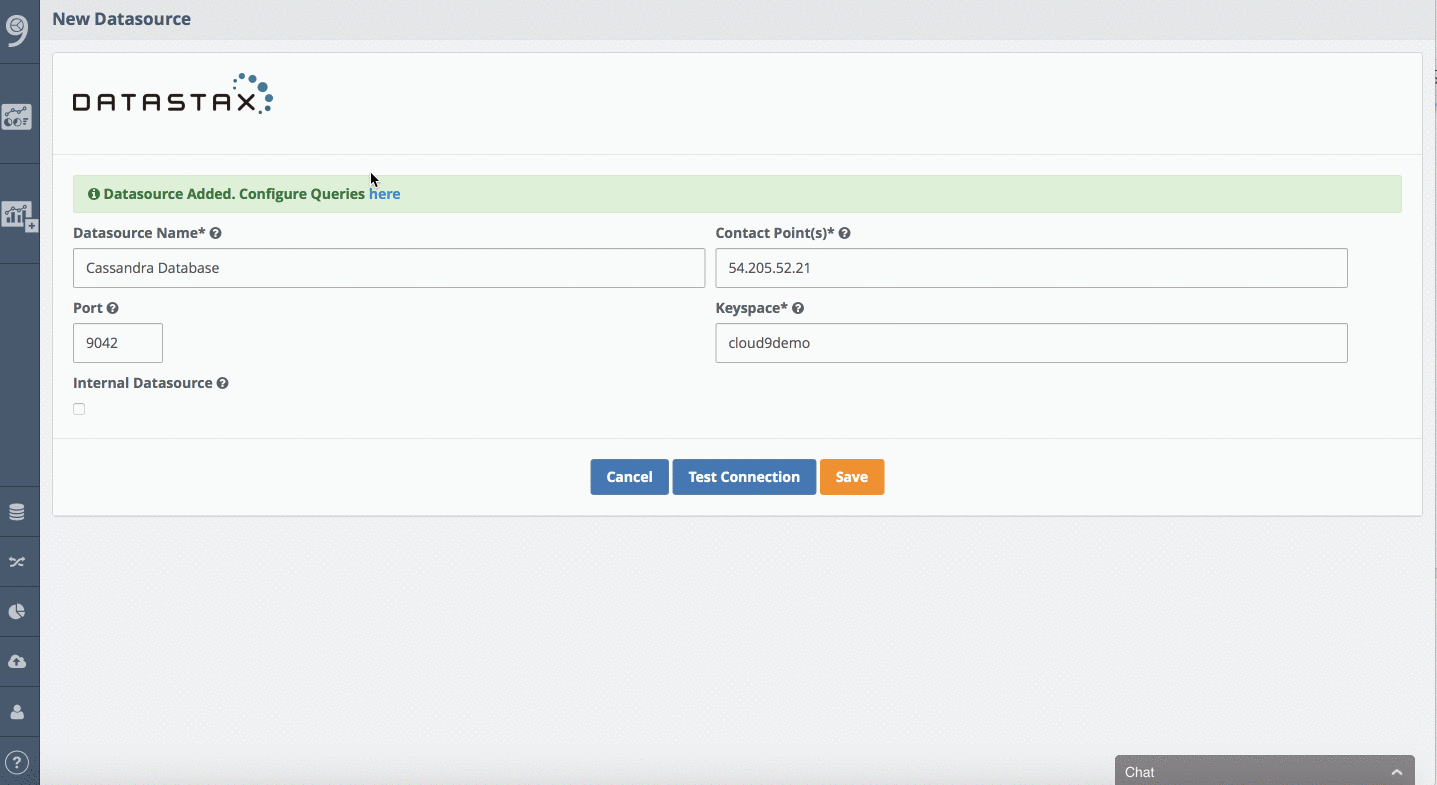Click the DataStax logo
Screen dimensions: 1437x785
coord(173,94)
